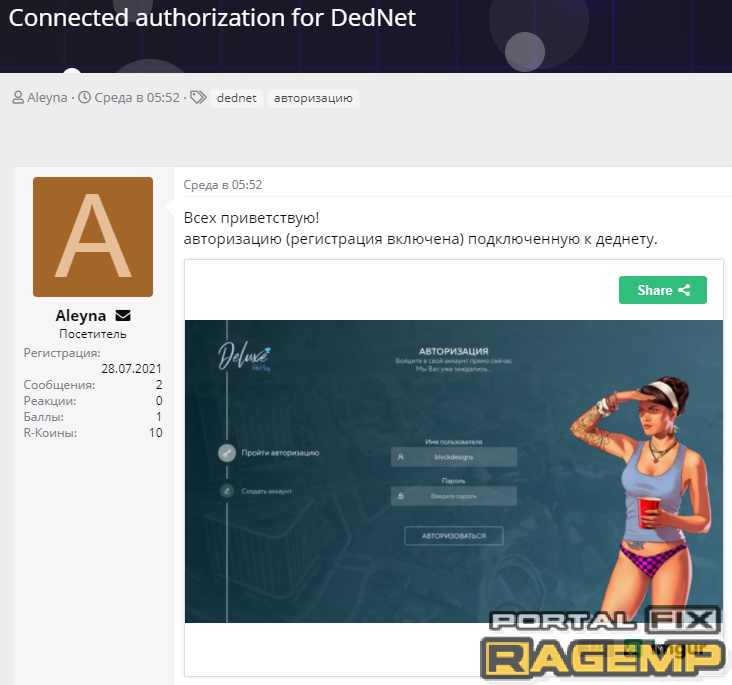Click the lock icon in password field
The width and height of the screenshot is (732, 685).
[x=401, y=496]
